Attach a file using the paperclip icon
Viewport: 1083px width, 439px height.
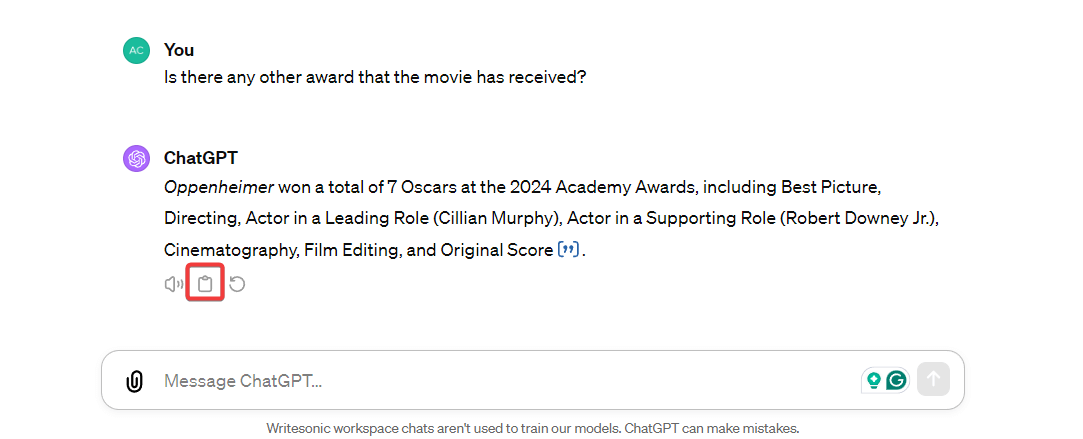click(134, 381)
